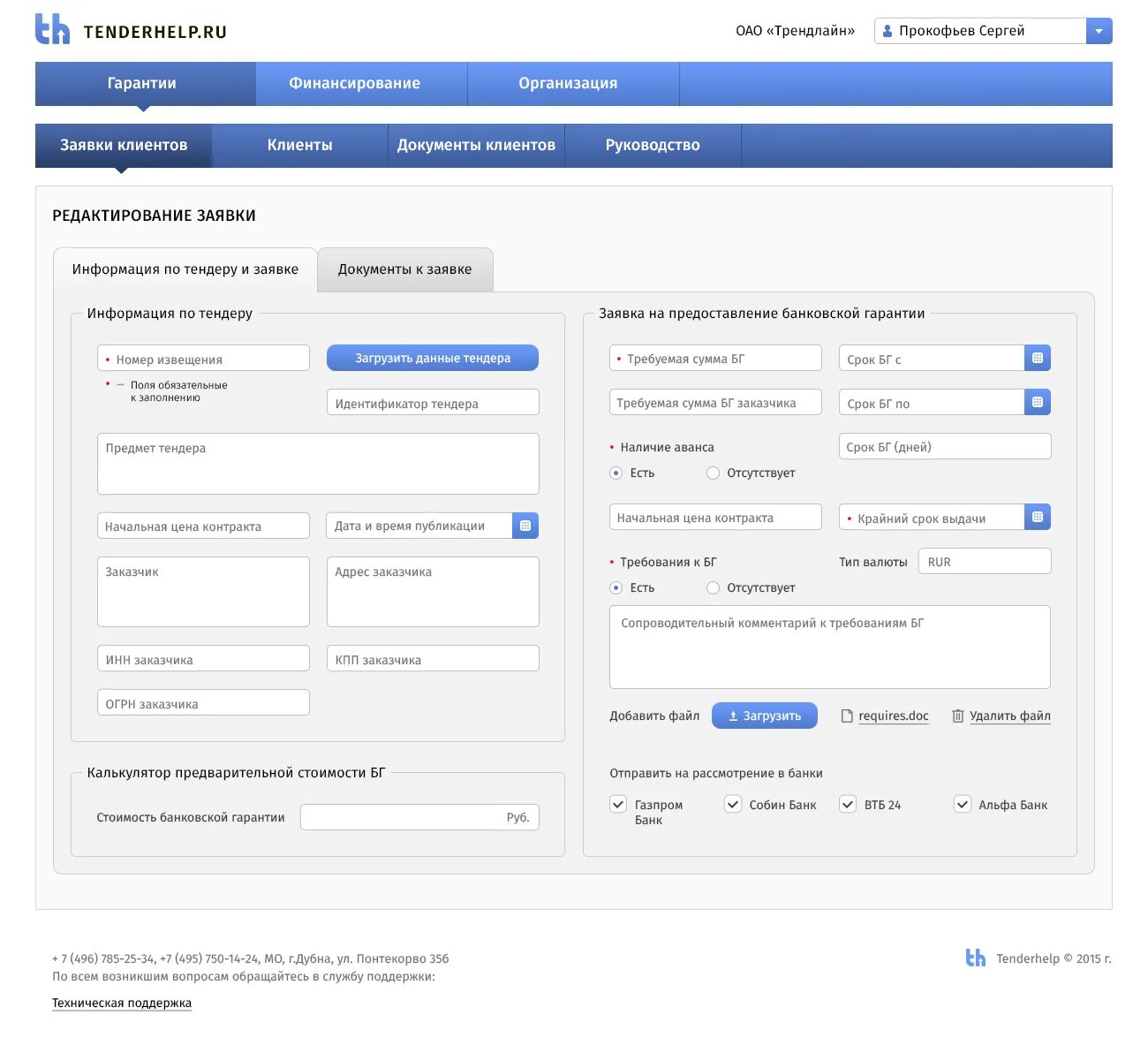Select Есть for Требования к БГ
The width and height of the screenshot is (1148, 1060).
click(x=616, y=587)
